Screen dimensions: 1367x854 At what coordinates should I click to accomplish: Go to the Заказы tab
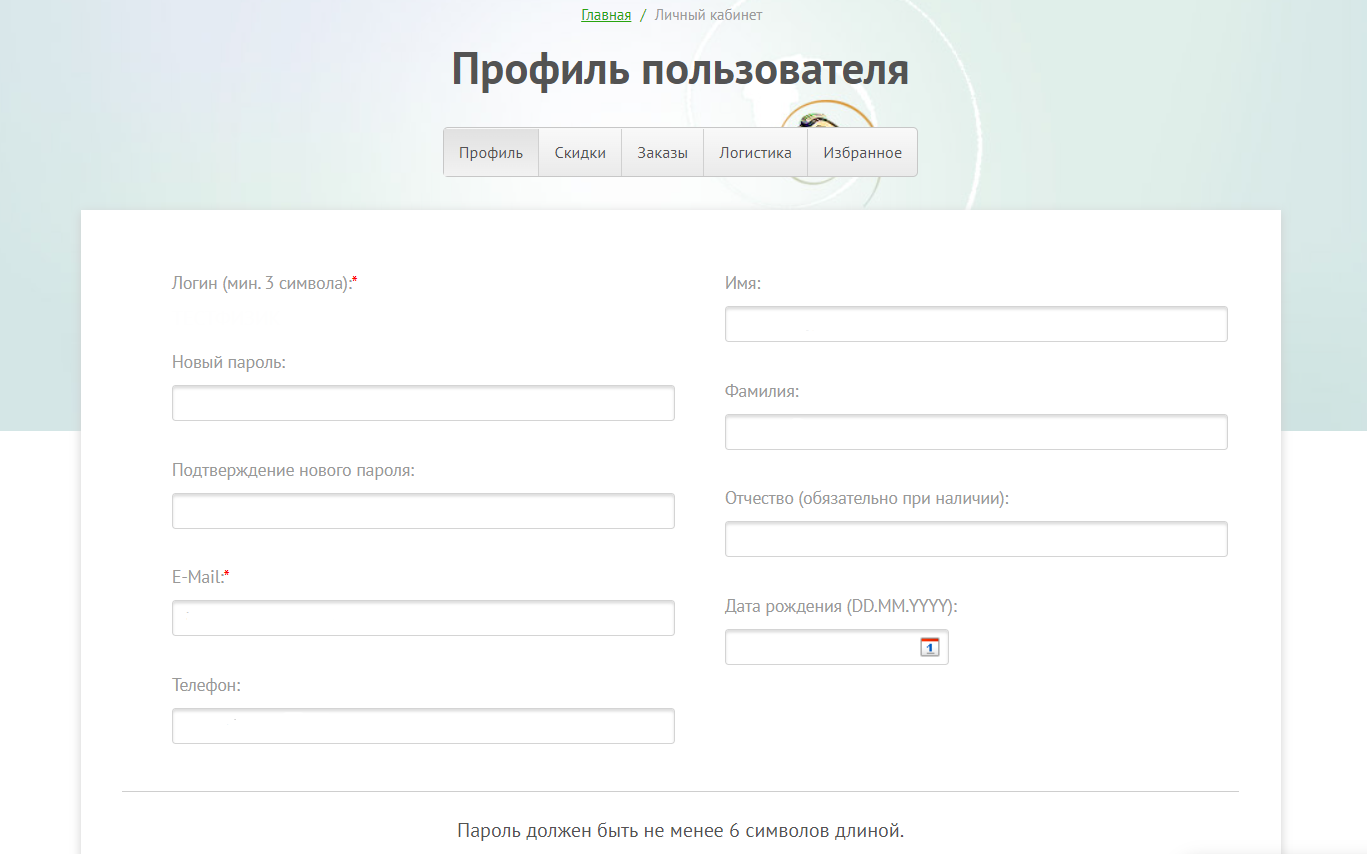point(662,153)
